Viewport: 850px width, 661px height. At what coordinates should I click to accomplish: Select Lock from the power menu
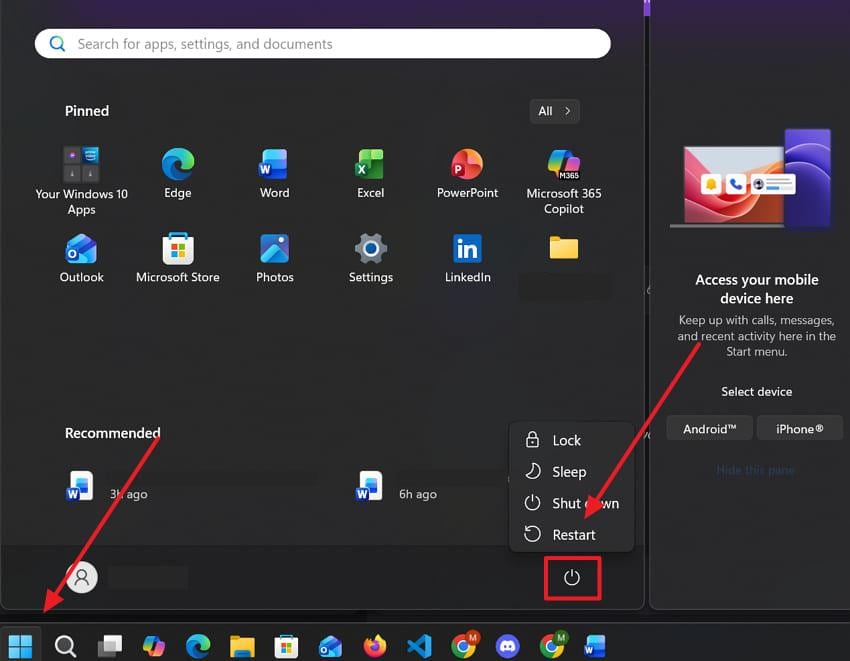point(567,440)
